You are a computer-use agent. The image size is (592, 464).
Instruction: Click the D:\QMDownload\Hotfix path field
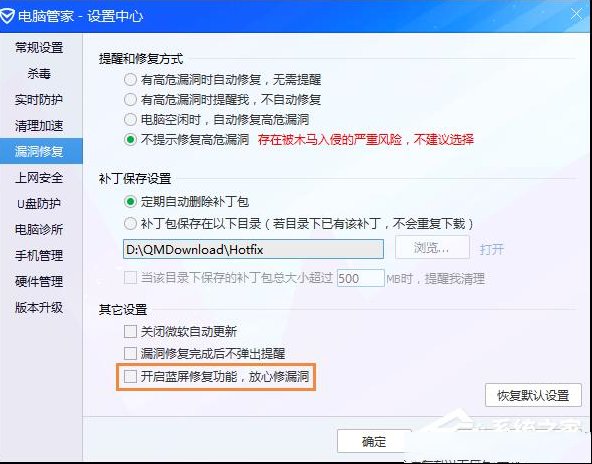point(253,250)
